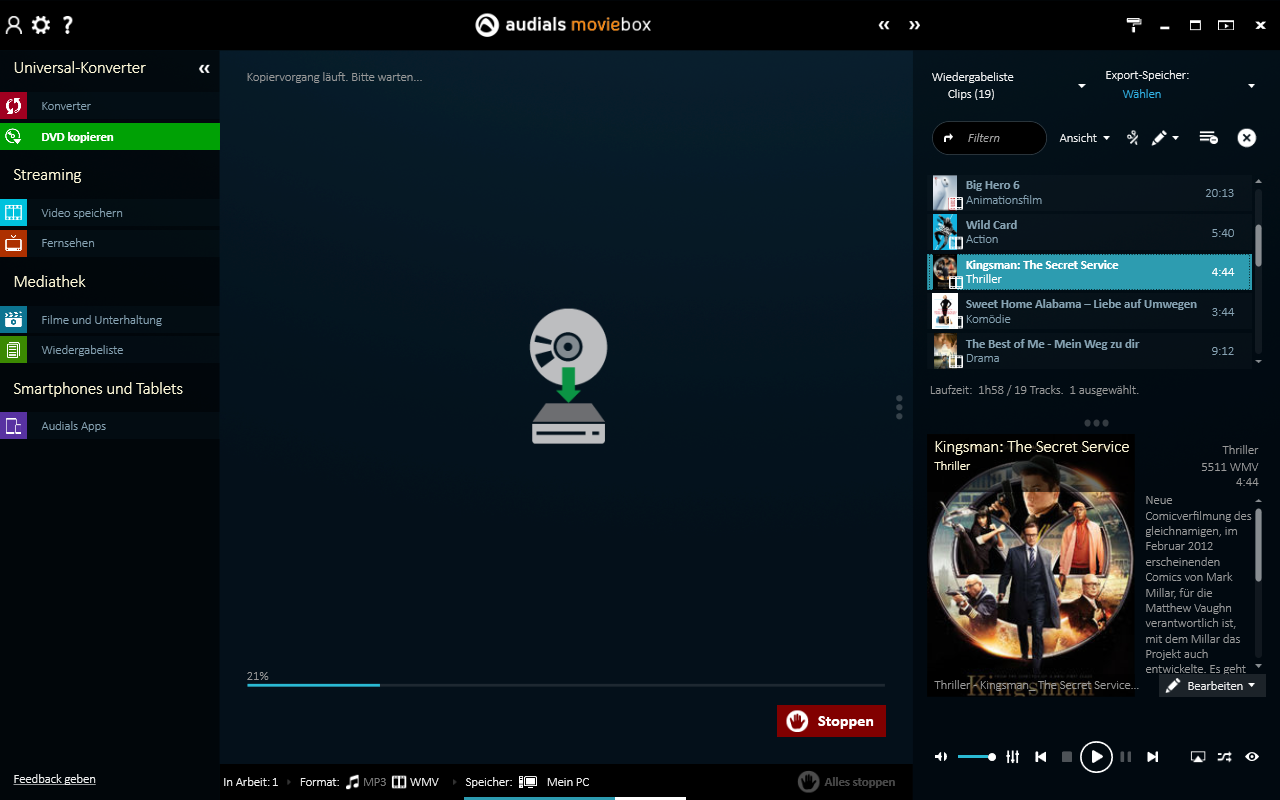Mute the volume speaker icon
1280x800 pixels.
tap(941, 757)
